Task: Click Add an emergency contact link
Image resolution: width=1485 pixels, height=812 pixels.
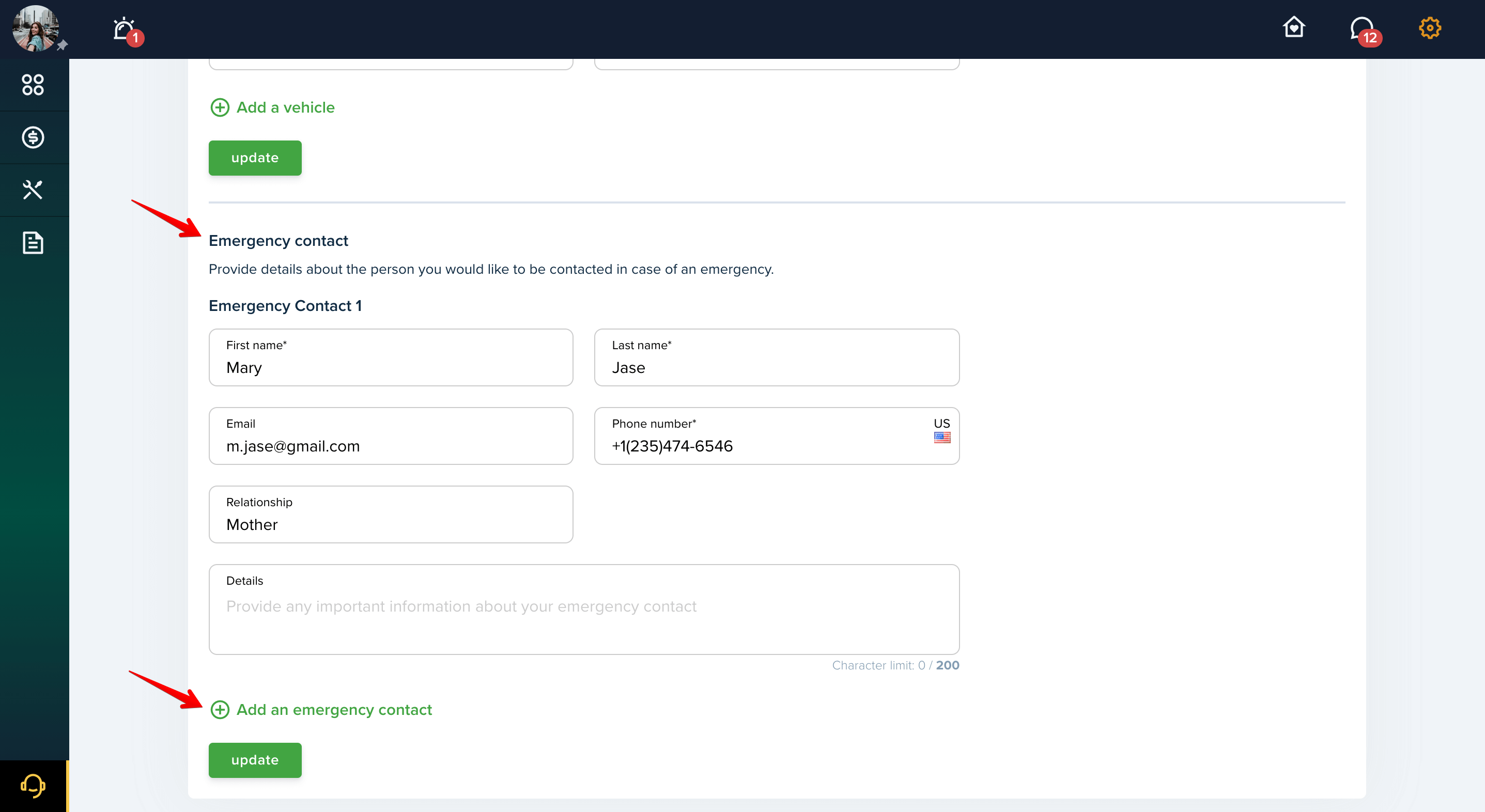Action: 334,710
